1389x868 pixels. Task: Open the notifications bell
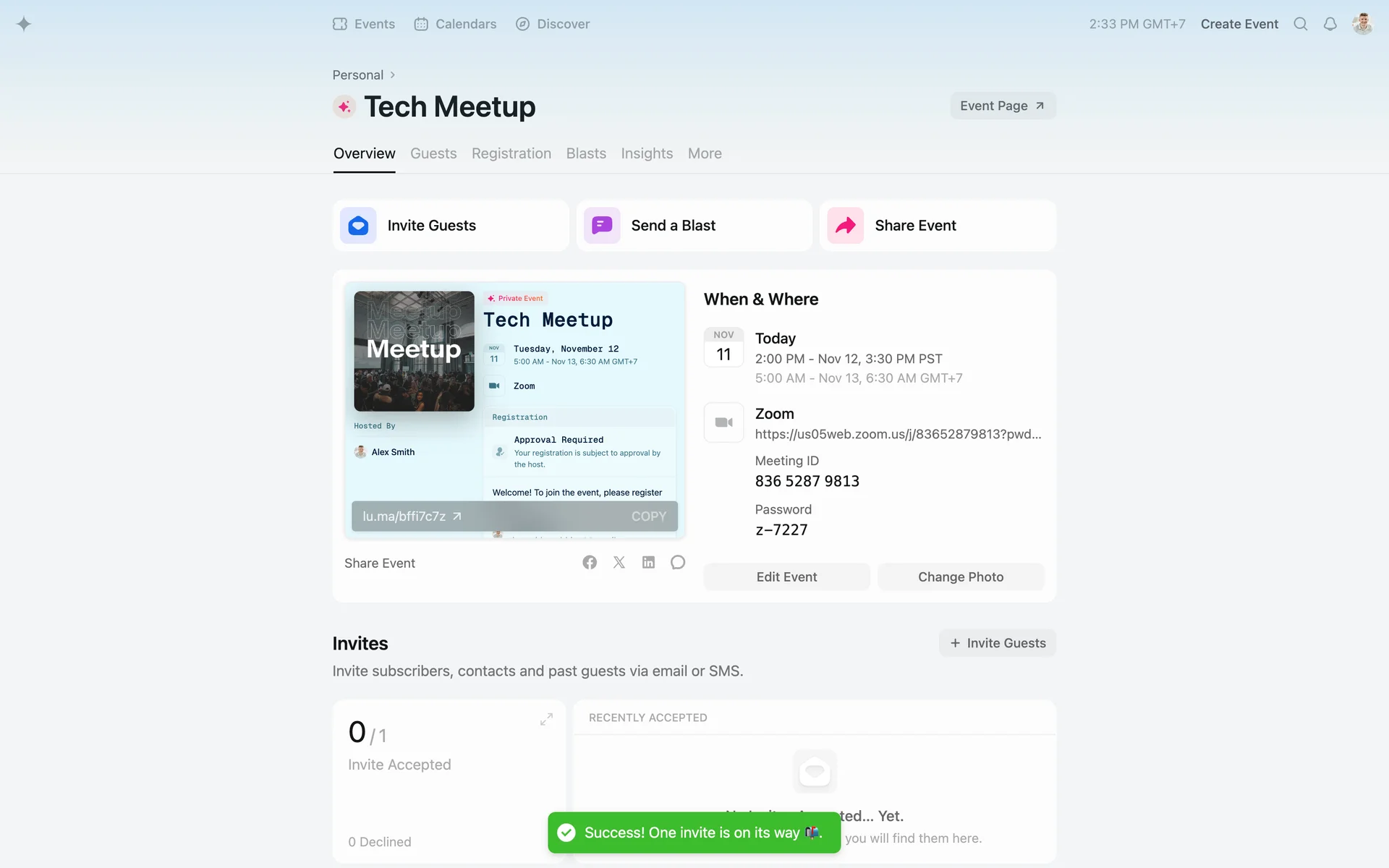coord(1330,24)
